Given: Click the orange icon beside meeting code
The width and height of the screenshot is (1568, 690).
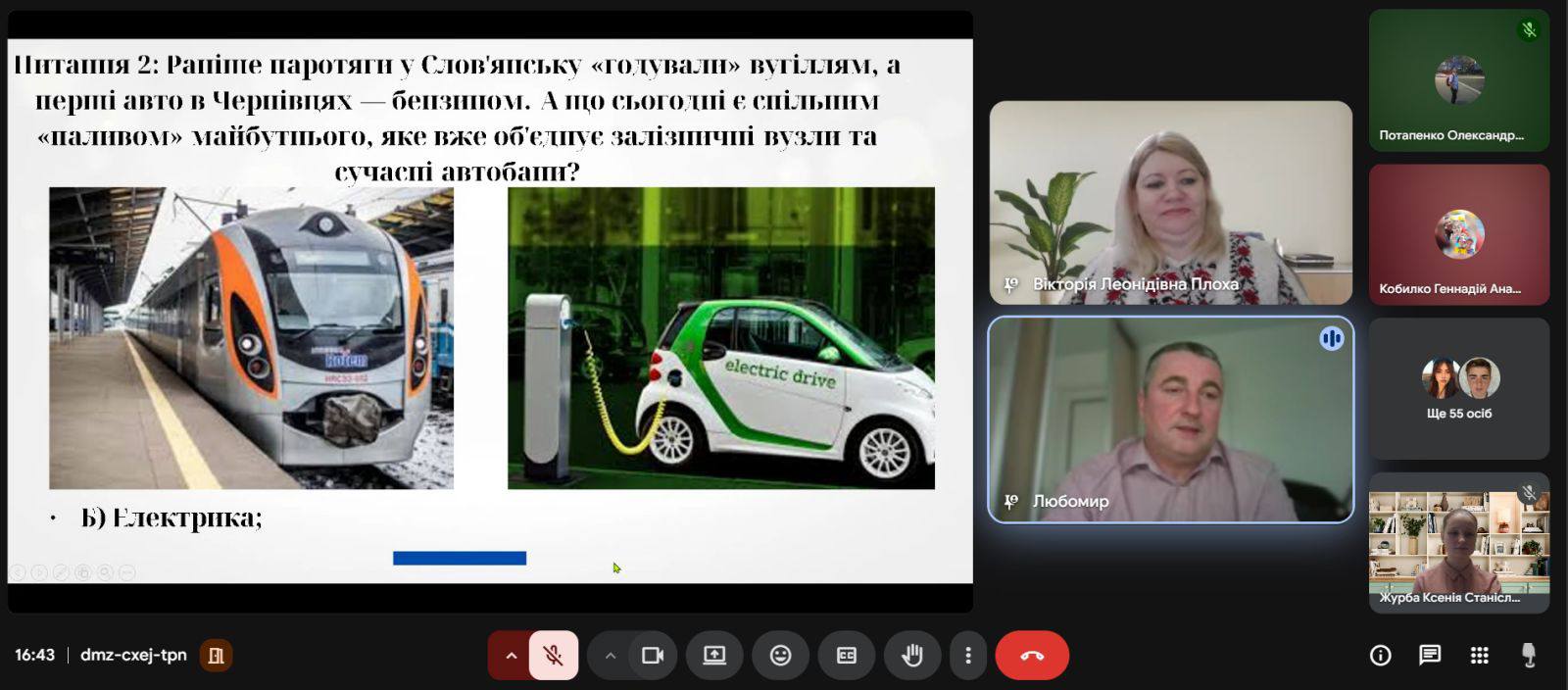Looking at the screenshot, I should 217,656.
